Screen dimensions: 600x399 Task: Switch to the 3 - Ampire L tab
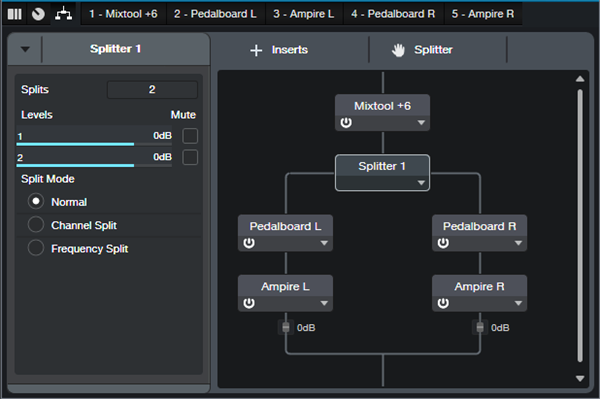click(304, 14)
